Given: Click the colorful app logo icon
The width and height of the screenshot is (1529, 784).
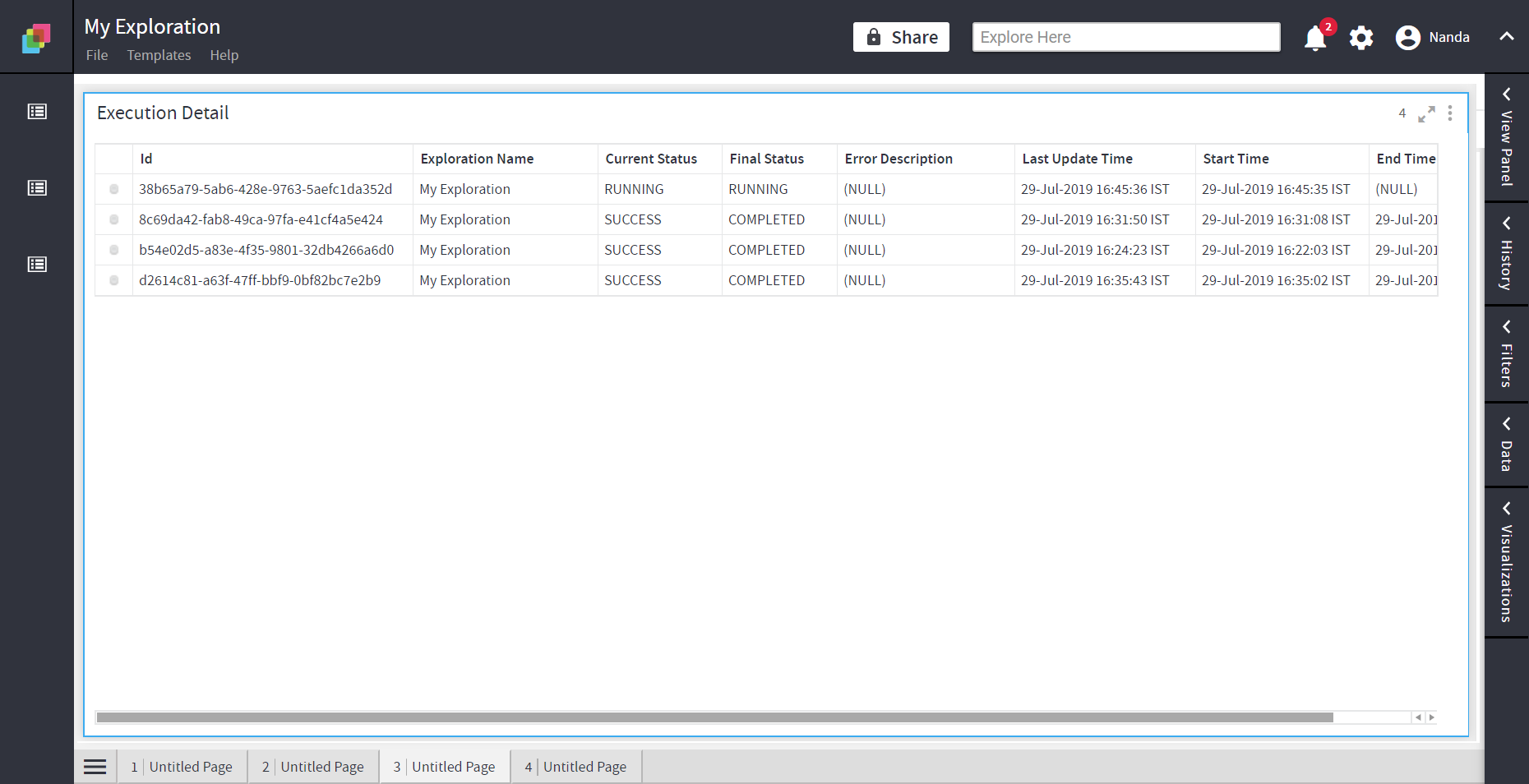Looking at the screenshot, I should 36,38.
